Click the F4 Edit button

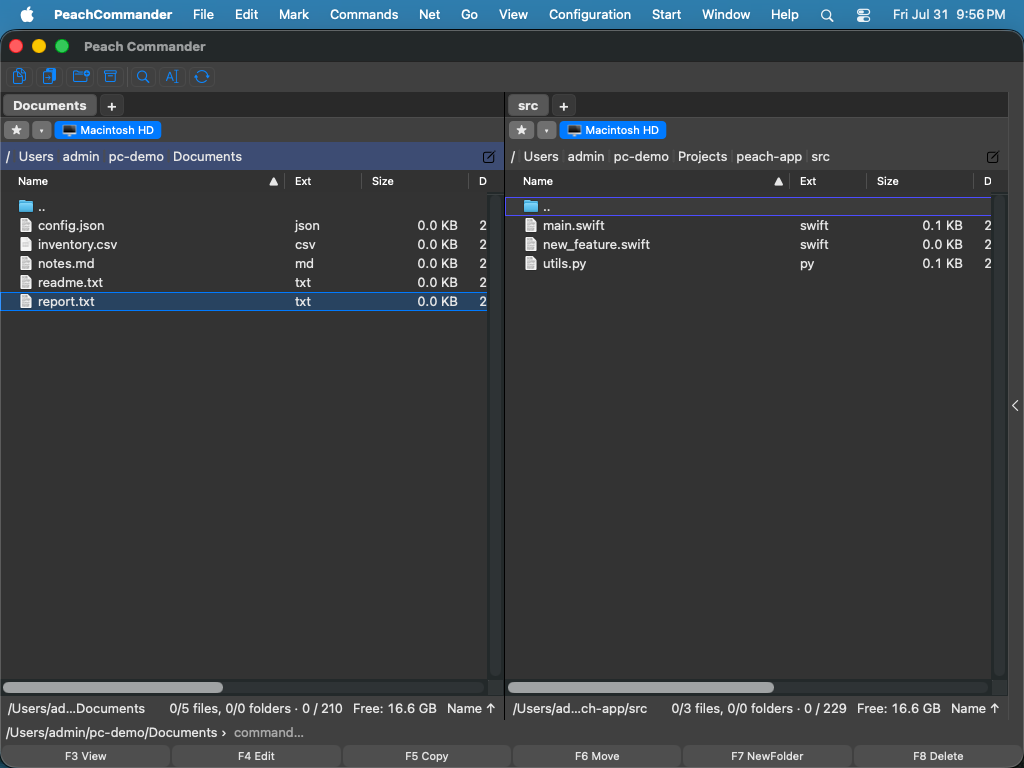point(256,756)
